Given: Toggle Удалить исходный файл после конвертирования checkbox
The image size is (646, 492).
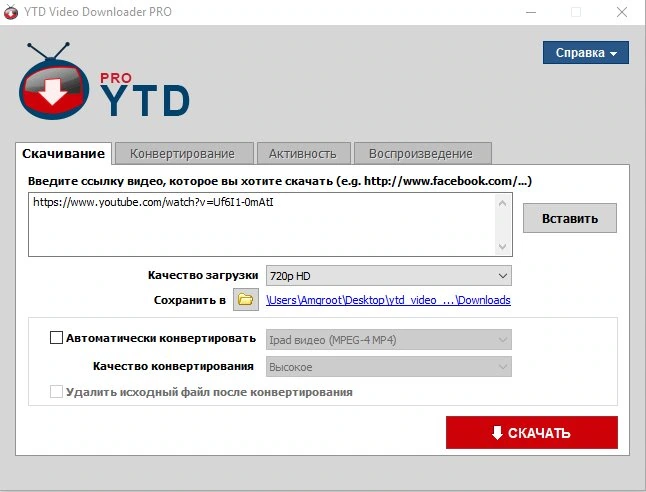Looking at the screenshot, I should (x=56, y=391).
